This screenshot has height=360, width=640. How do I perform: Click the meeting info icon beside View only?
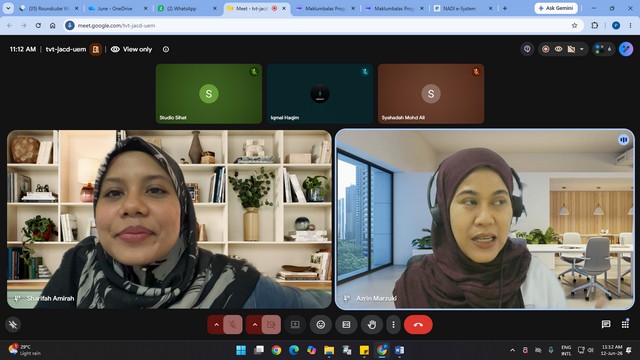pos(166,49)
